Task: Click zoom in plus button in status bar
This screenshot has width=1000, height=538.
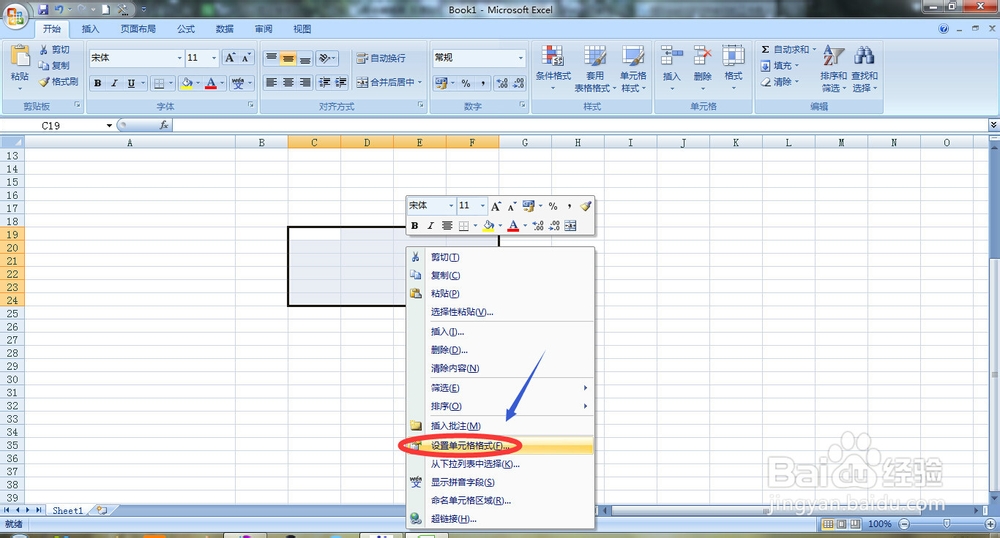Action: tap(990, 524)
